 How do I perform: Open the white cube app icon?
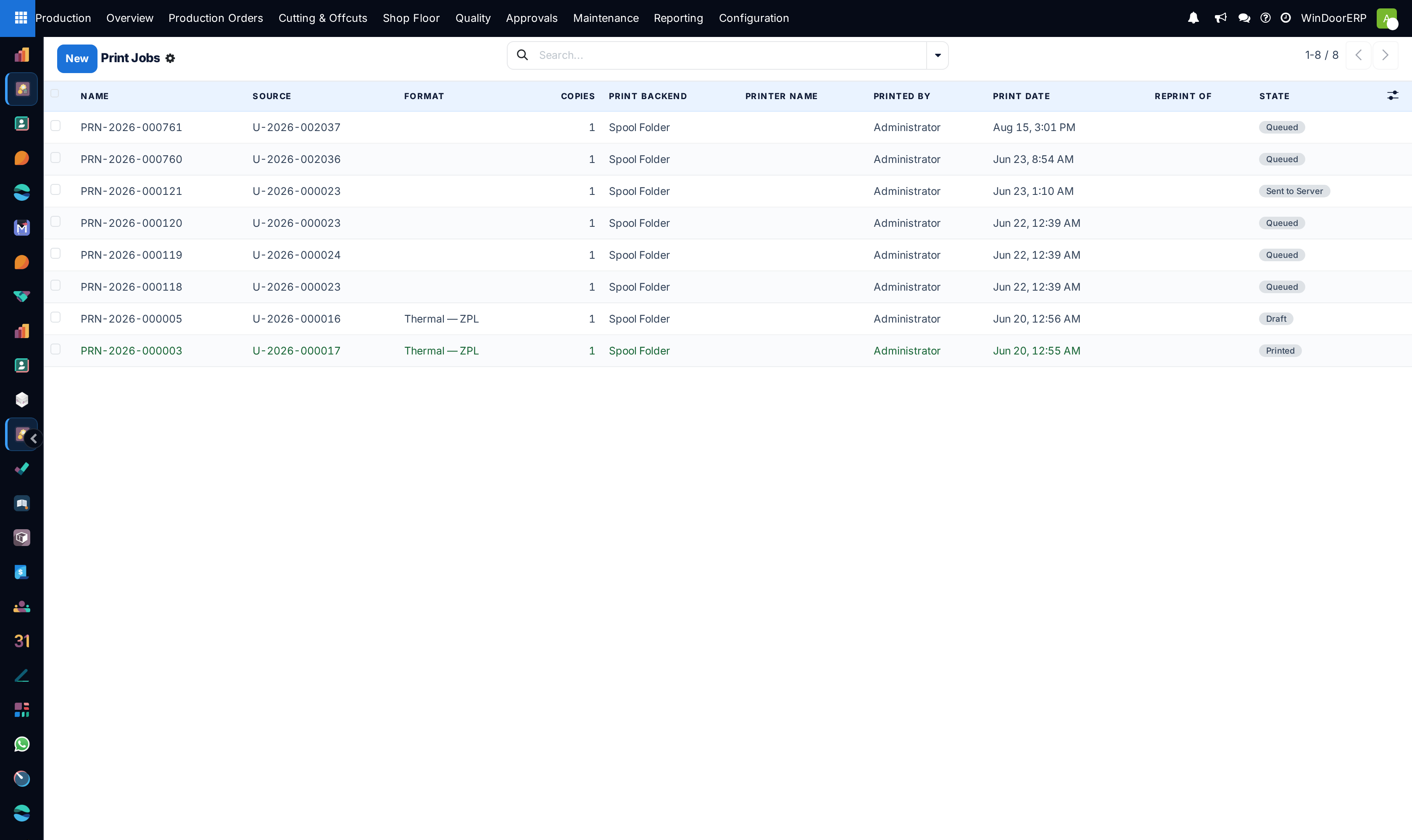[x=21, y=399]
